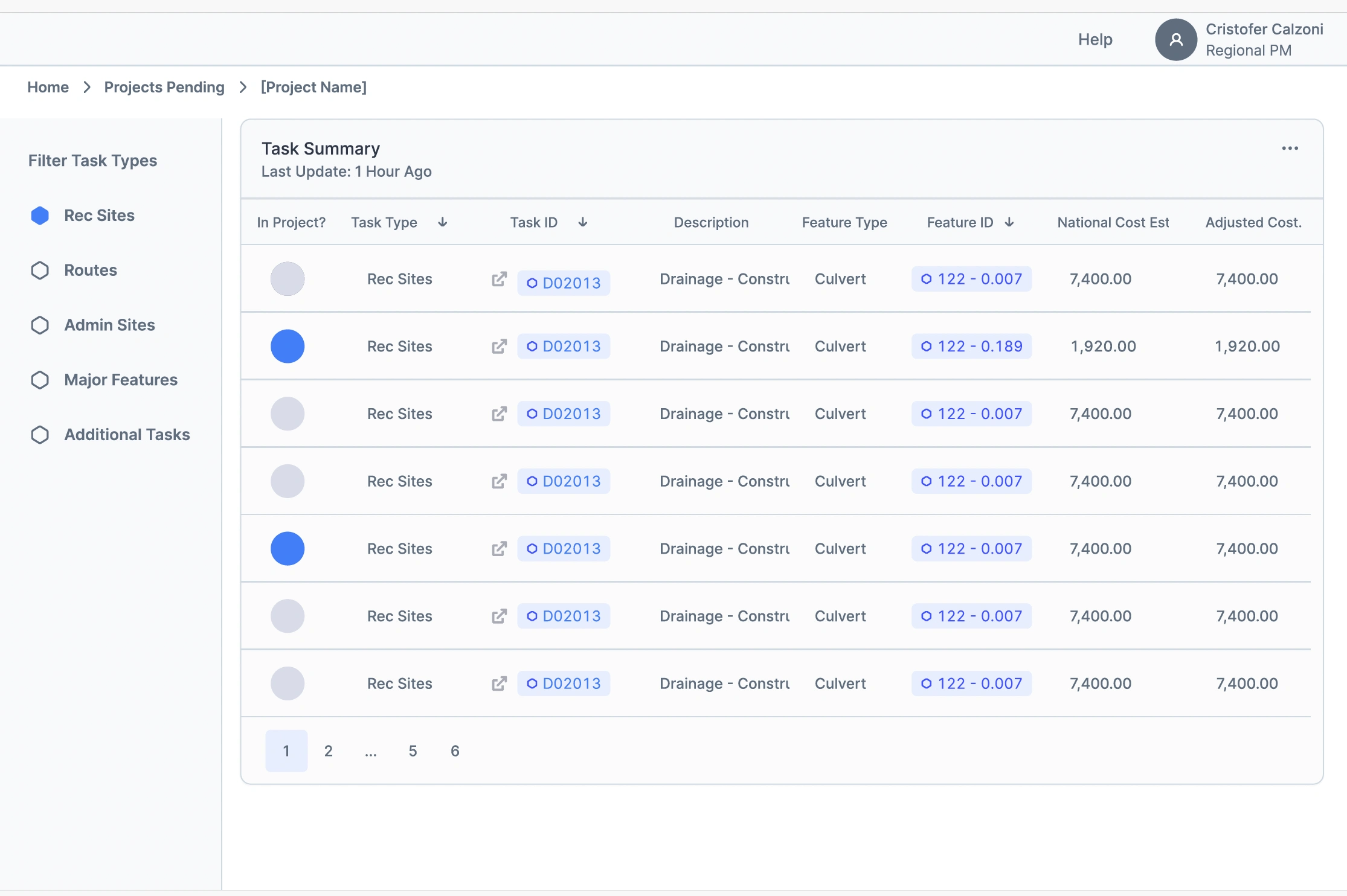The width and height of the screenshot is (1347, 896).
Task: Navigate to Home breadcrumb
Action: 48,88
